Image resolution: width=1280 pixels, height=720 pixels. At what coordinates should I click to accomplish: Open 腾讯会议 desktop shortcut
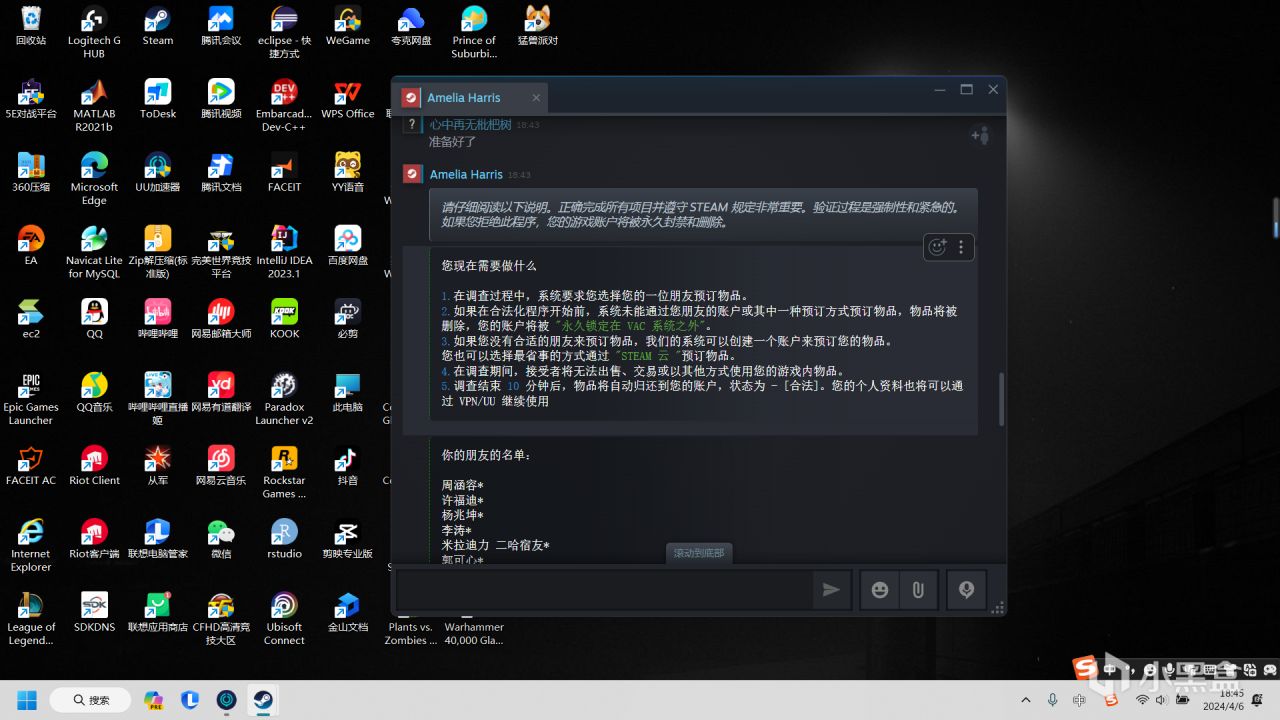pyautogui.click(x=221, y=26)
